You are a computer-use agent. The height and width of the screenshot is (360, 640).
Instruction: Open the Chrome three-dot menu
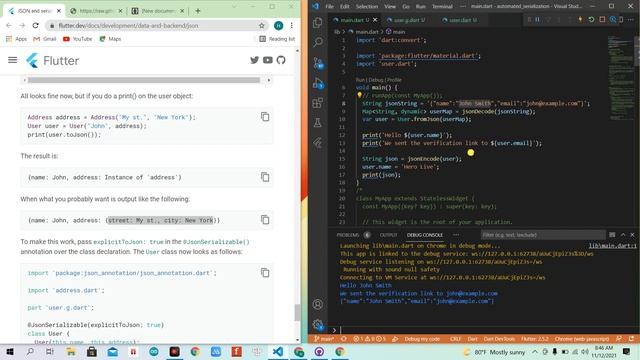click(x=291, y=25)
